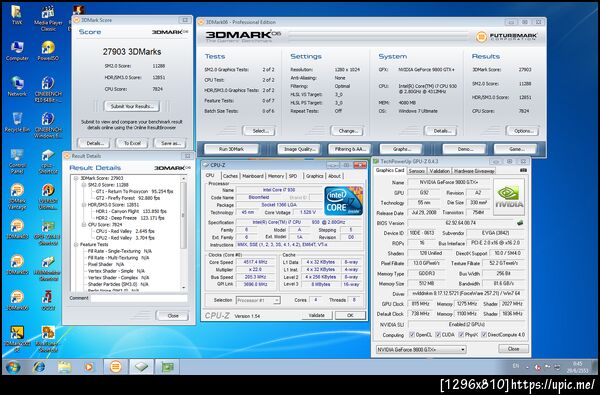Switch to the Memory tab in CPU-Z

point(276,176)
